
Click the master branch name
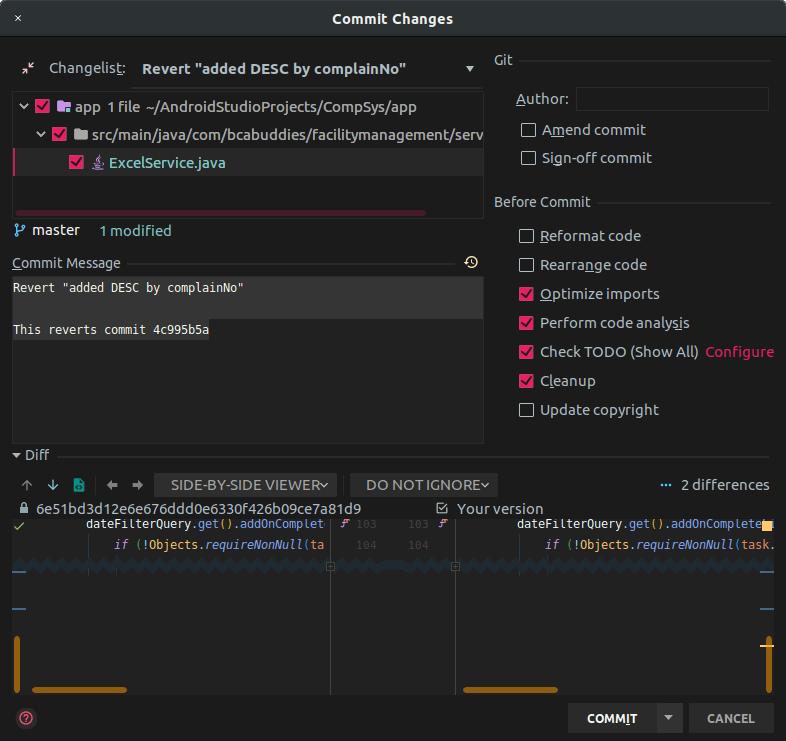(x=56, y=230)
